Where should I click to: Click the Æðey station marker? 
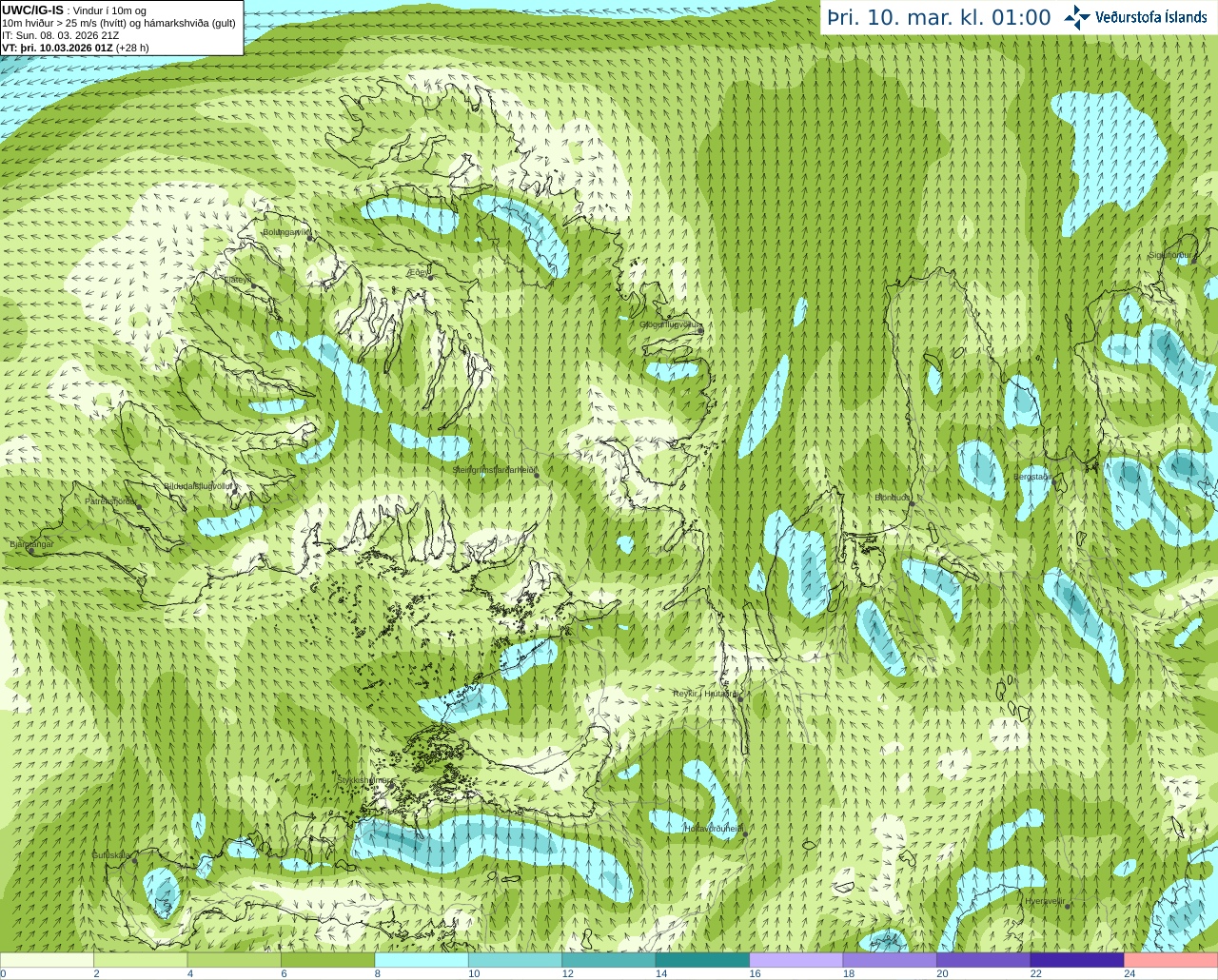point(430,278)
